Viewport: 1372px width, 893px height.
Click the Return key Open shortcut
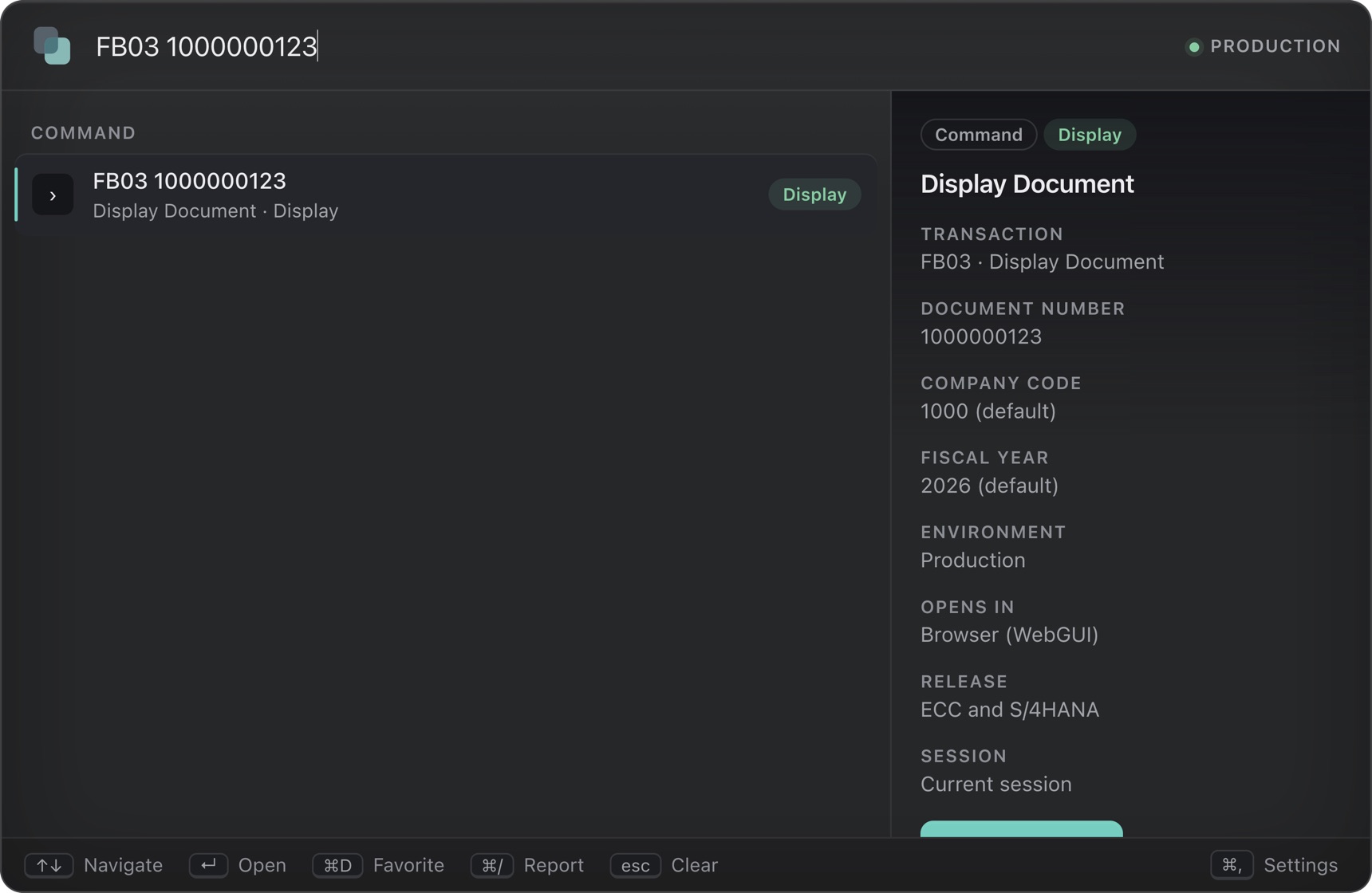[208, 865]
